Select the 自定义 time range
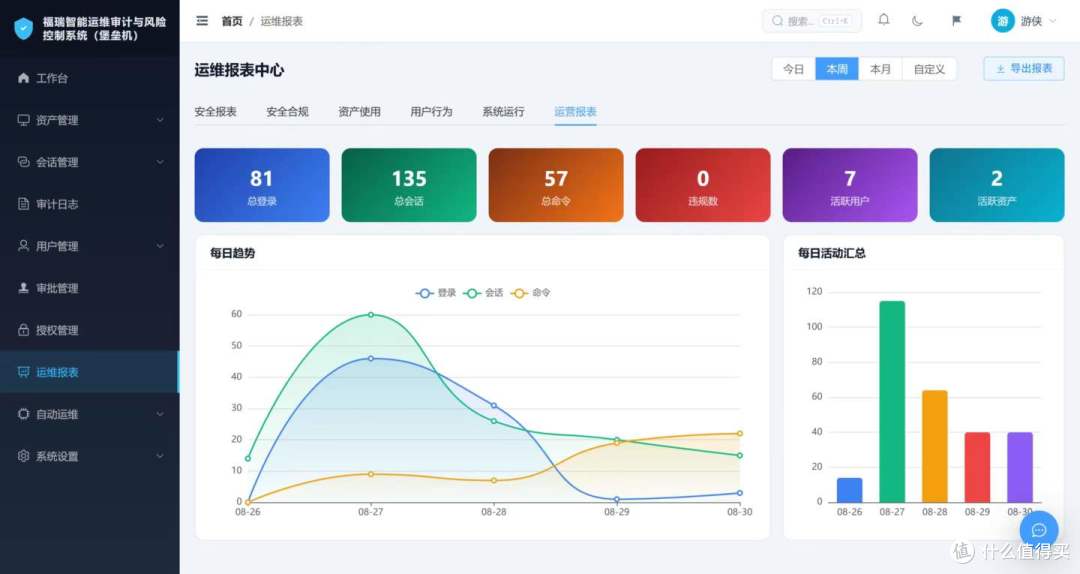The height and width of the screenshot is (574, 1080). tap(929, 69)
